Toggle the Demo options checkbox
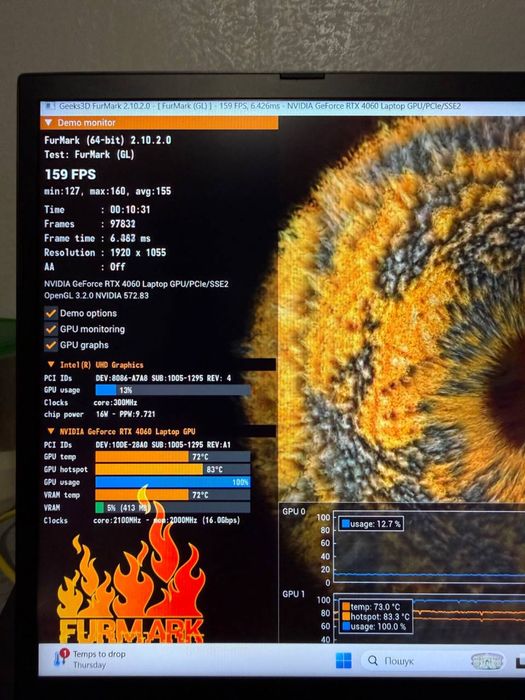Screen dimensions: 525x700 pyautogui.click(x=51, y=313)
